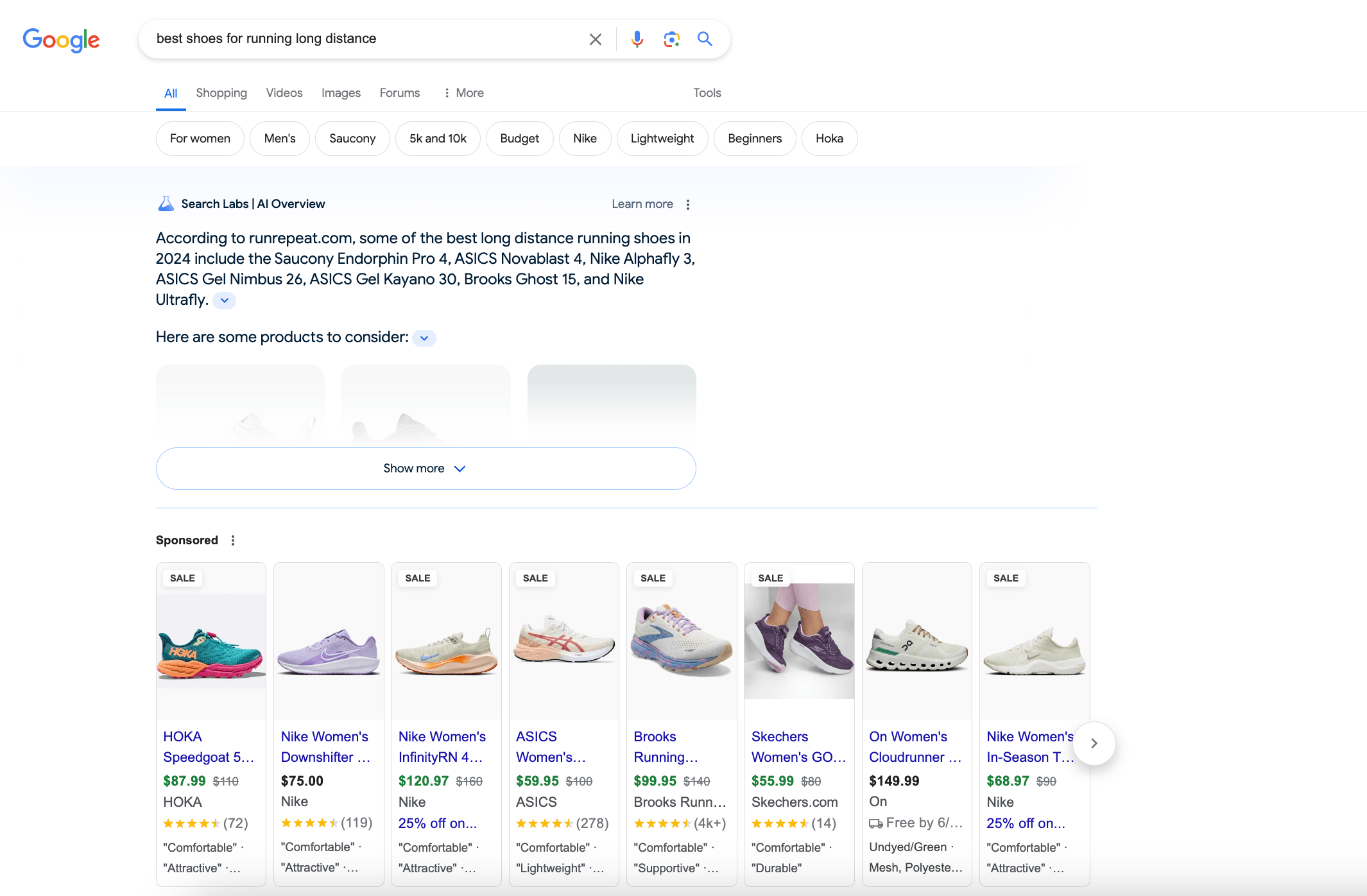Image resolution: width=1367 pixels, height=896 pixels.
Task: Click the Google logo
Action: click(x=61, y=40)
